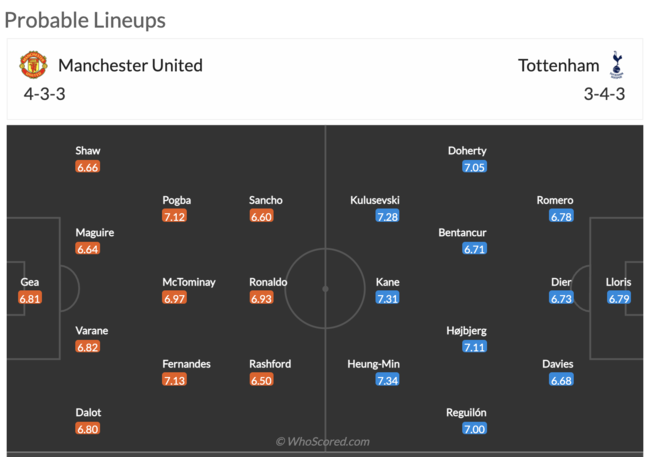
Task: Click Dalot's 6.80 rating badge
Action: point(88,429)
